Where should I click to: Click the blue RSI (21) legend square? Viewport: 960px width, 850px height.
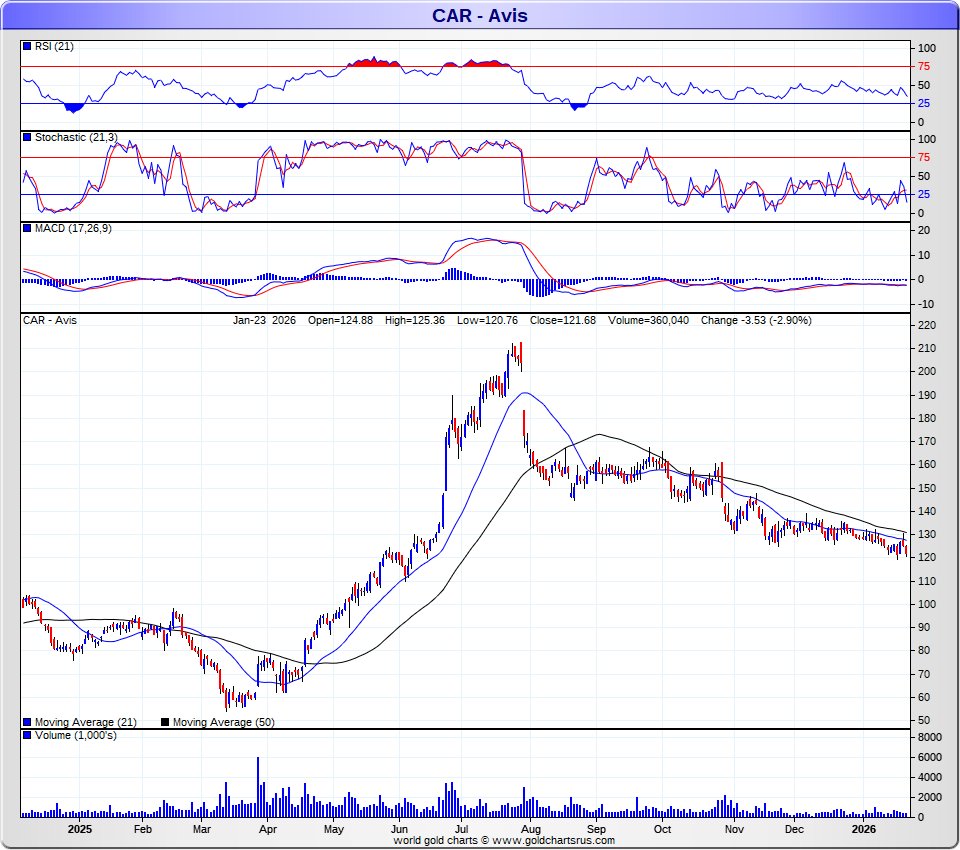(x=27, y=47)
